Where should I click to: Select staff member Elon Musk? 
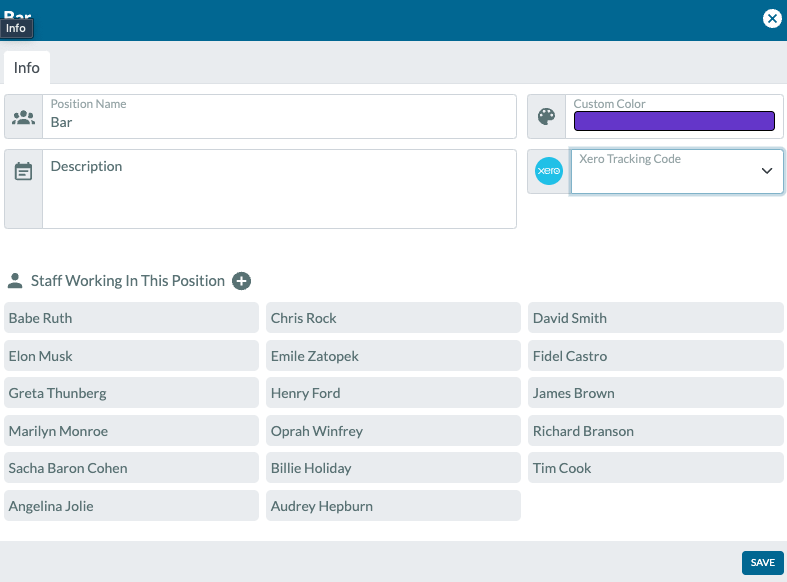tap(132, 356)
